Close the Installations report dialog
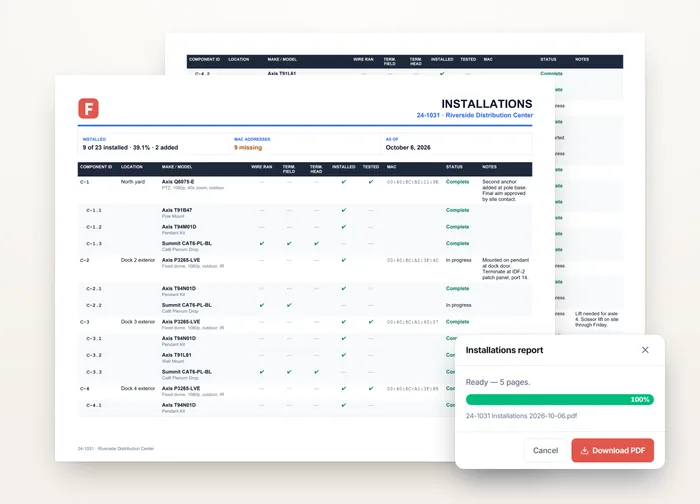 pos(645,350)
